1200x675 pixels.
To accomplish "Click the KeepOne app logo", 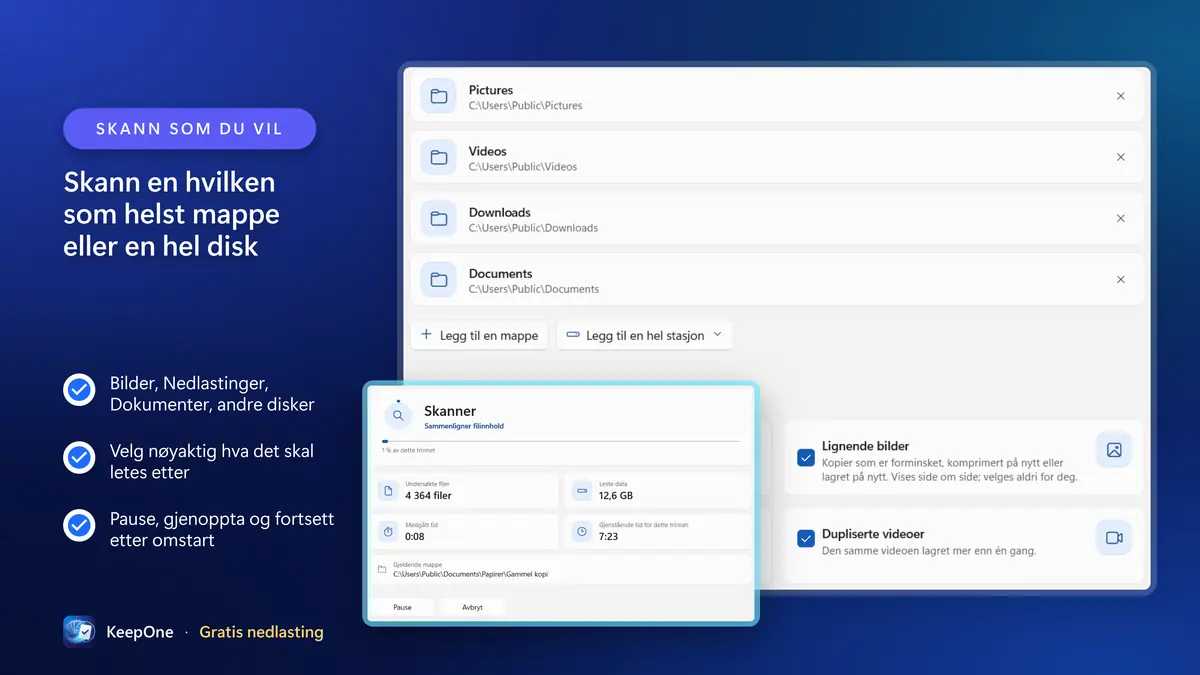I will [79, 632].
